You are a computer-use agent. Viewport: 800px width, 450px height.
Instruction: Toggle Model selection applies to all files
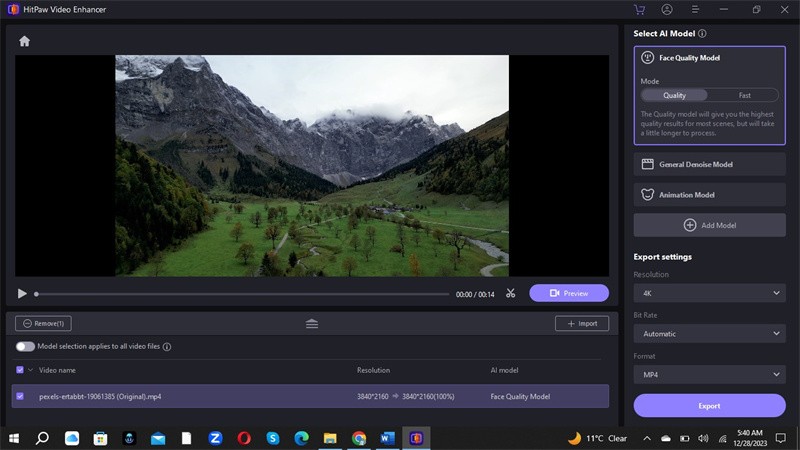click(x=25, y=346)
